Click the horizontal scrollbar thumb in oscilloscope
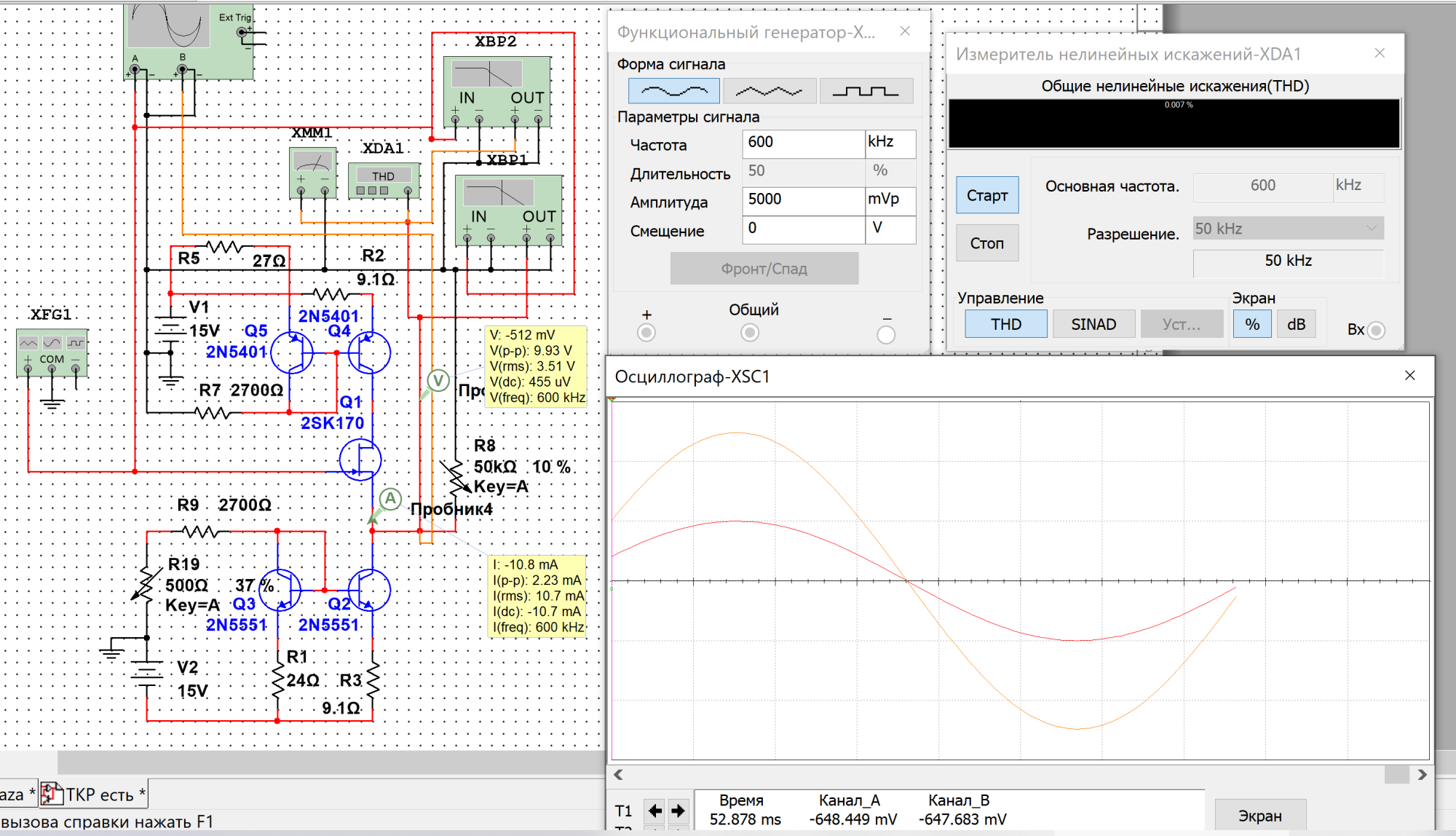 (1396, 775)
